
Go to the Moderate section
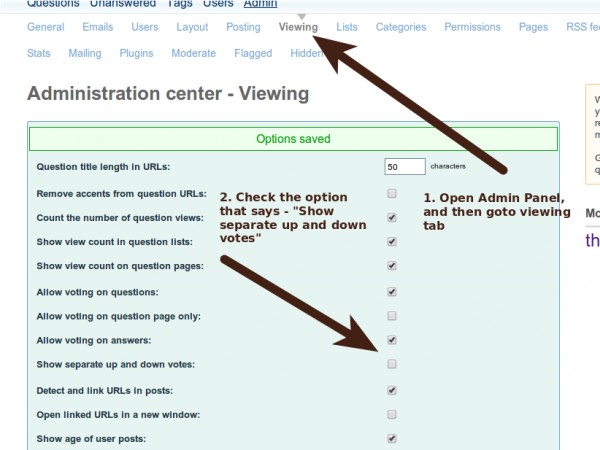[193, 53]
